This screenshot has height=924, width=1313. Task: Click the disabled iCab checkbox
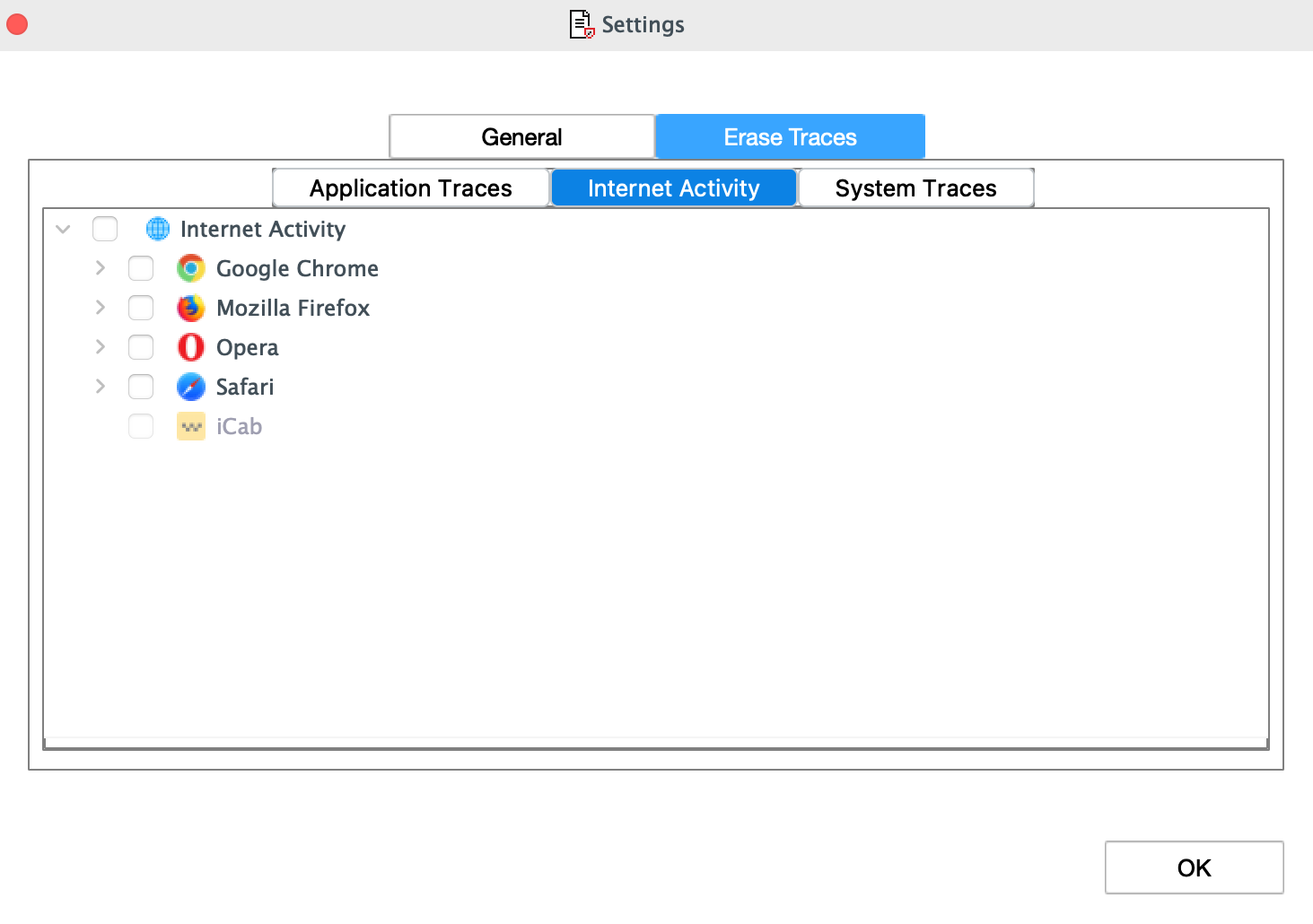(x=141, y=426)
